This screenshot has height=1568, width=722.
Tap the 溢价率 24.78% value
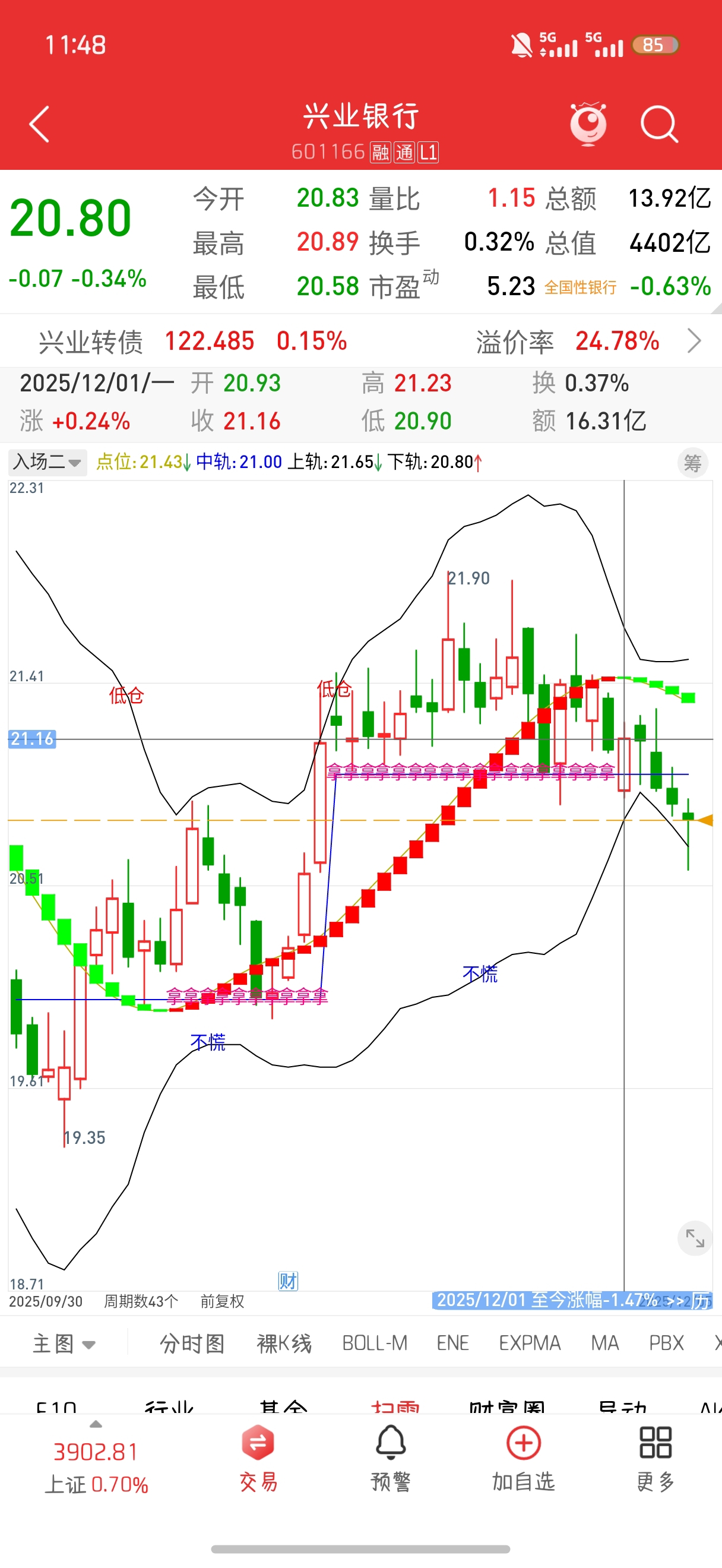point(617,341)
